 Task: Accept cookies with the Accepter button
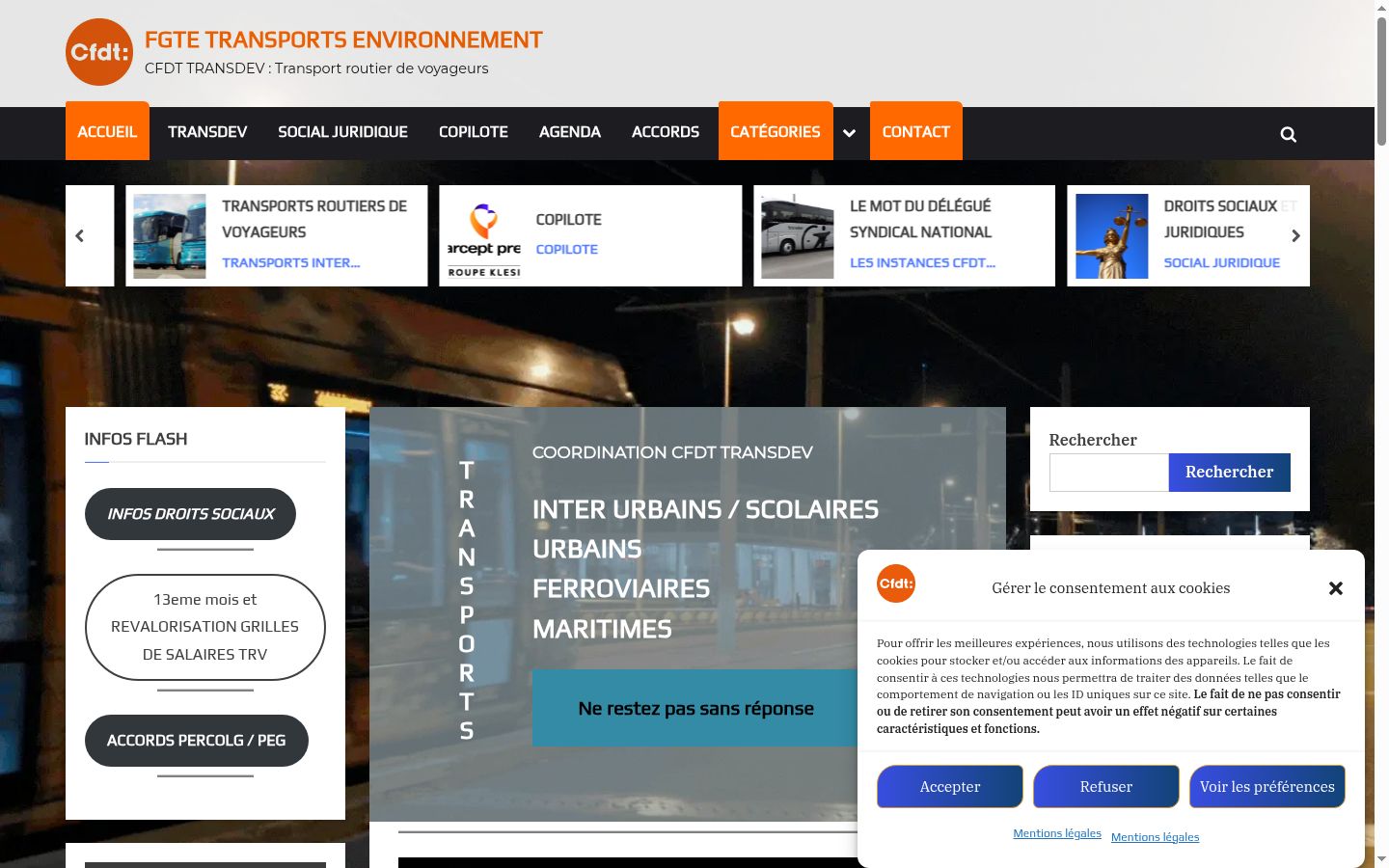tap(950, 787)
